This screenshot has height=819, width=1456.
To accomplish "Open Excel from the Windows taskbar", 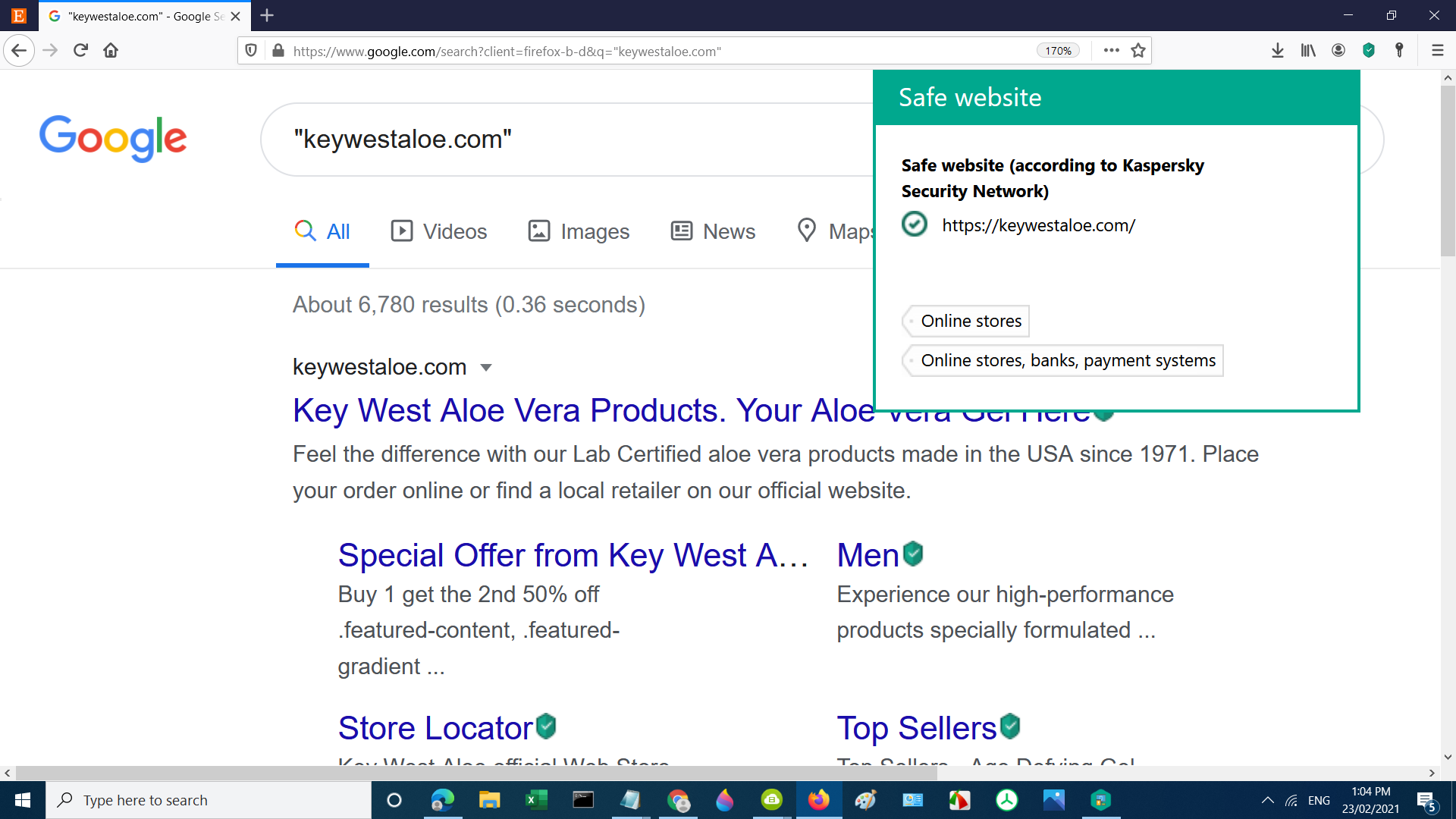I will [x=536, y=800].
